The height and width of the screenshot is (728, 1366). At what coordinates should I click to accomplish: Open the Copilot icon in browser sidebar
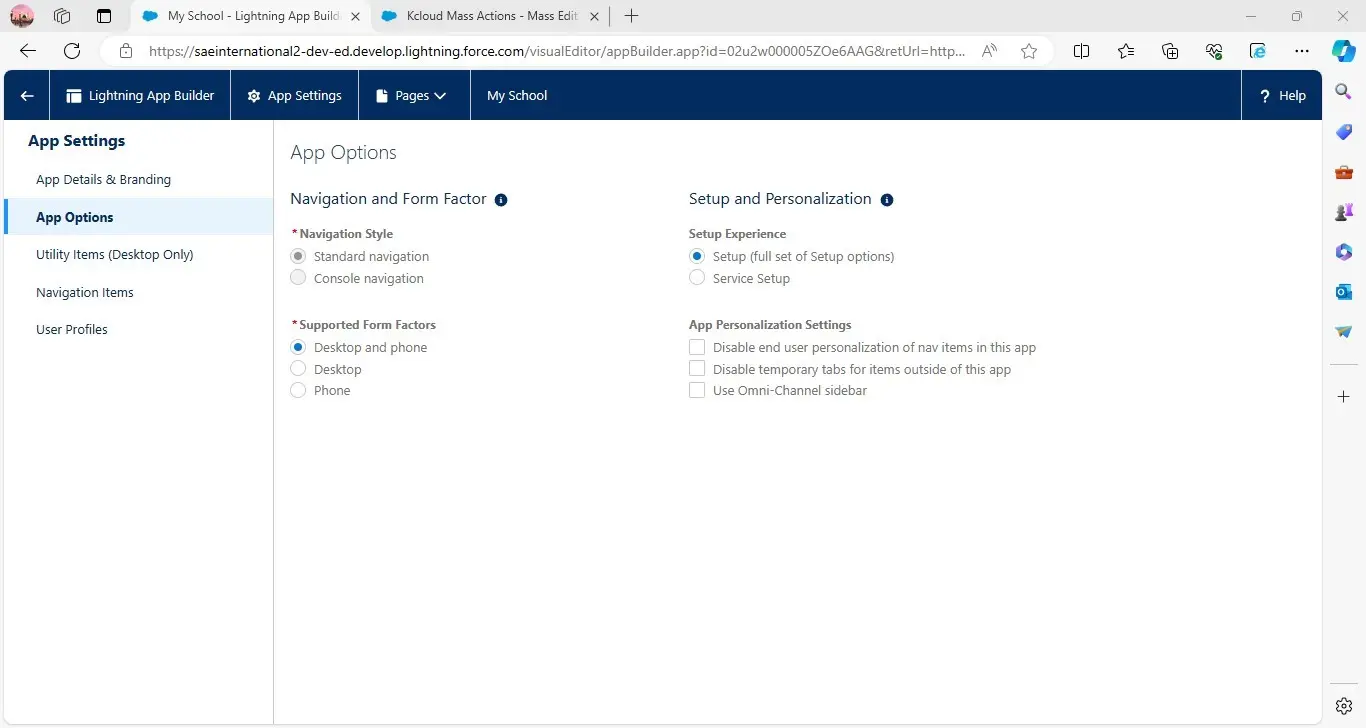click(1343, 51)
